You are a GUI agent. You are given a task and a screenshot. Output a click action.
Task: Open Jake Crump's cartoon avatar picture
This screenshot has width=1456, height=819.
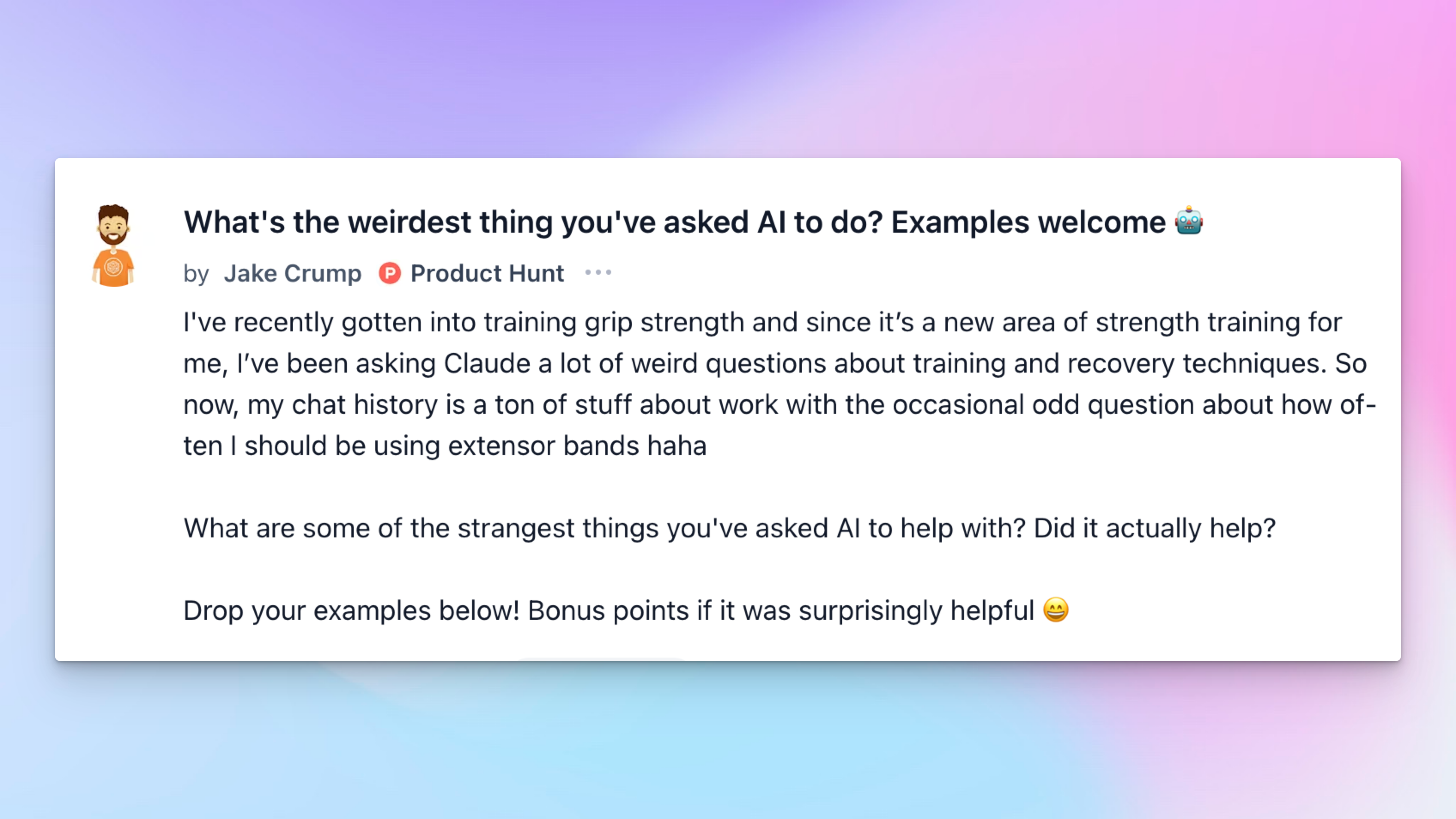113,245
